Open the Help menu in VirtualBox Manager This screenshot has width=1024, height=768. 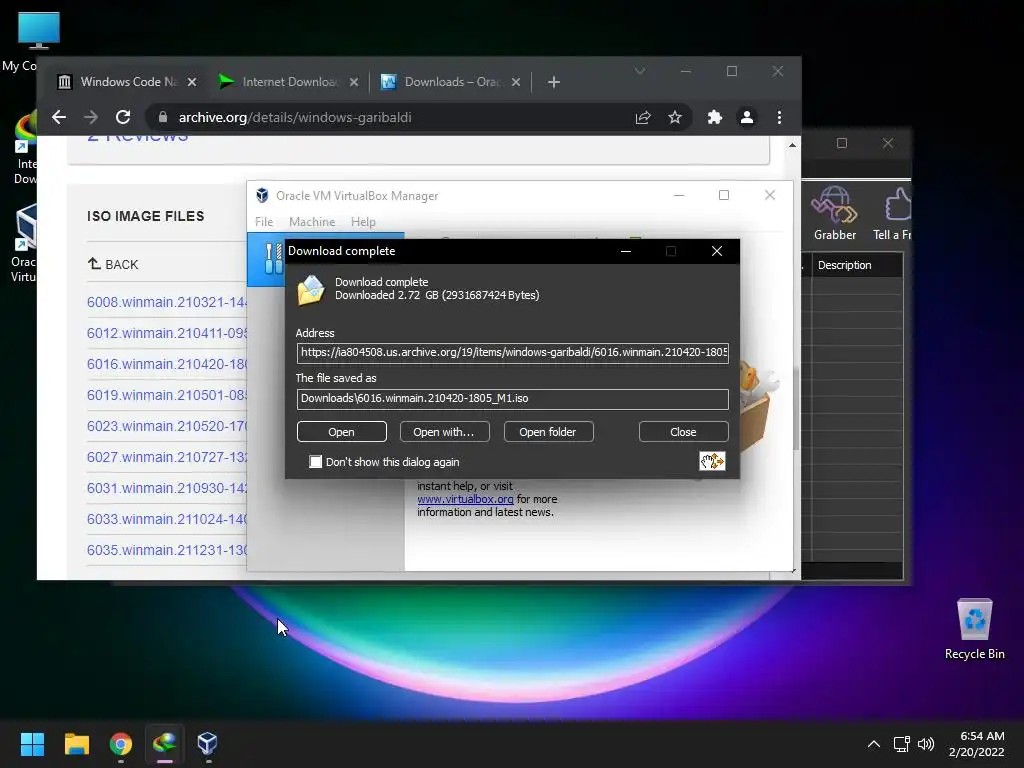pos(363,222)
